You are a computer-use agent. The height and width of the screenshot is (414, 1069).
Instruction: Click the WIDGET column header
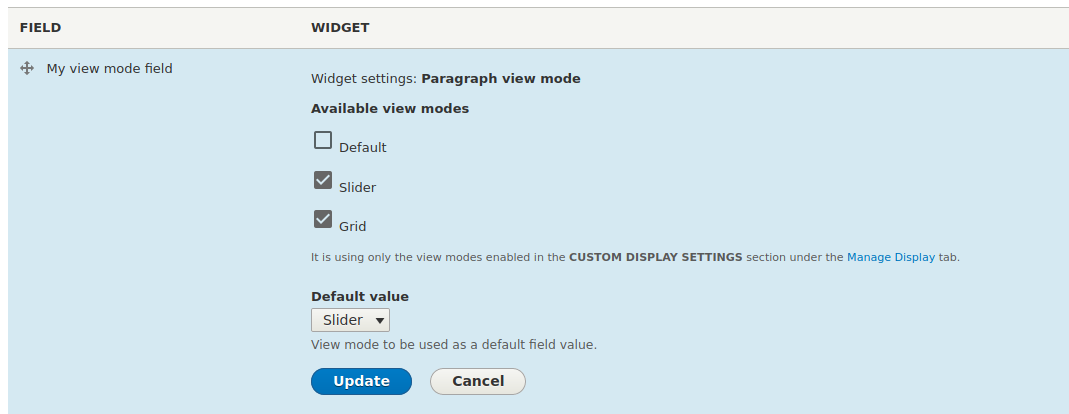(x=340, y=28)
